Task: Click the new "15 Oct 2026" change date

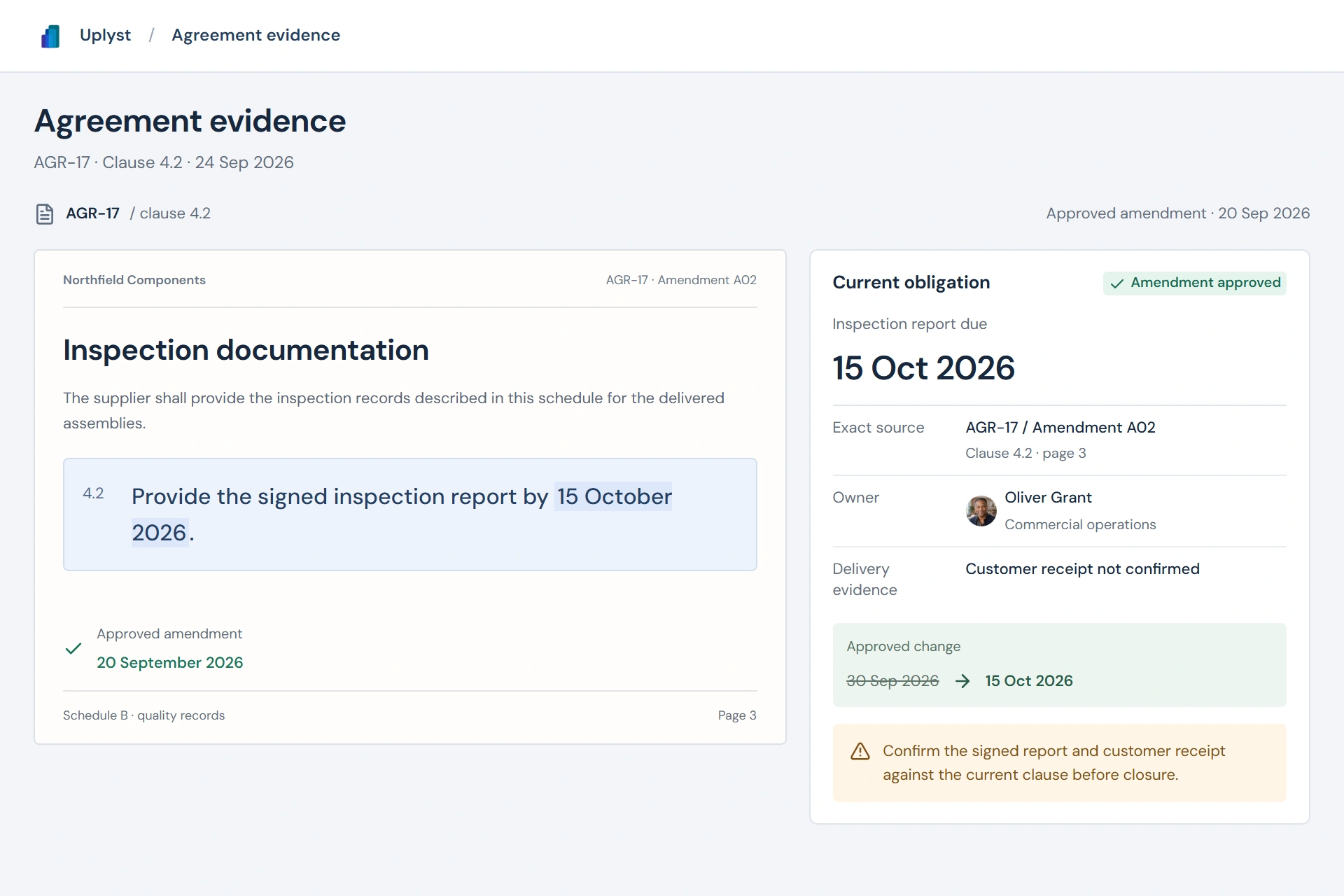Action: [x=1028, y=681]
